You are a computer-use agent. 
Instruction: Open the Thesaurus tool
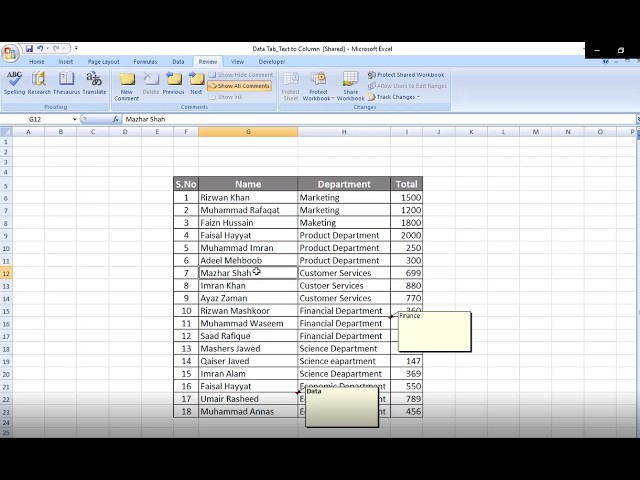tap(66, 83)
